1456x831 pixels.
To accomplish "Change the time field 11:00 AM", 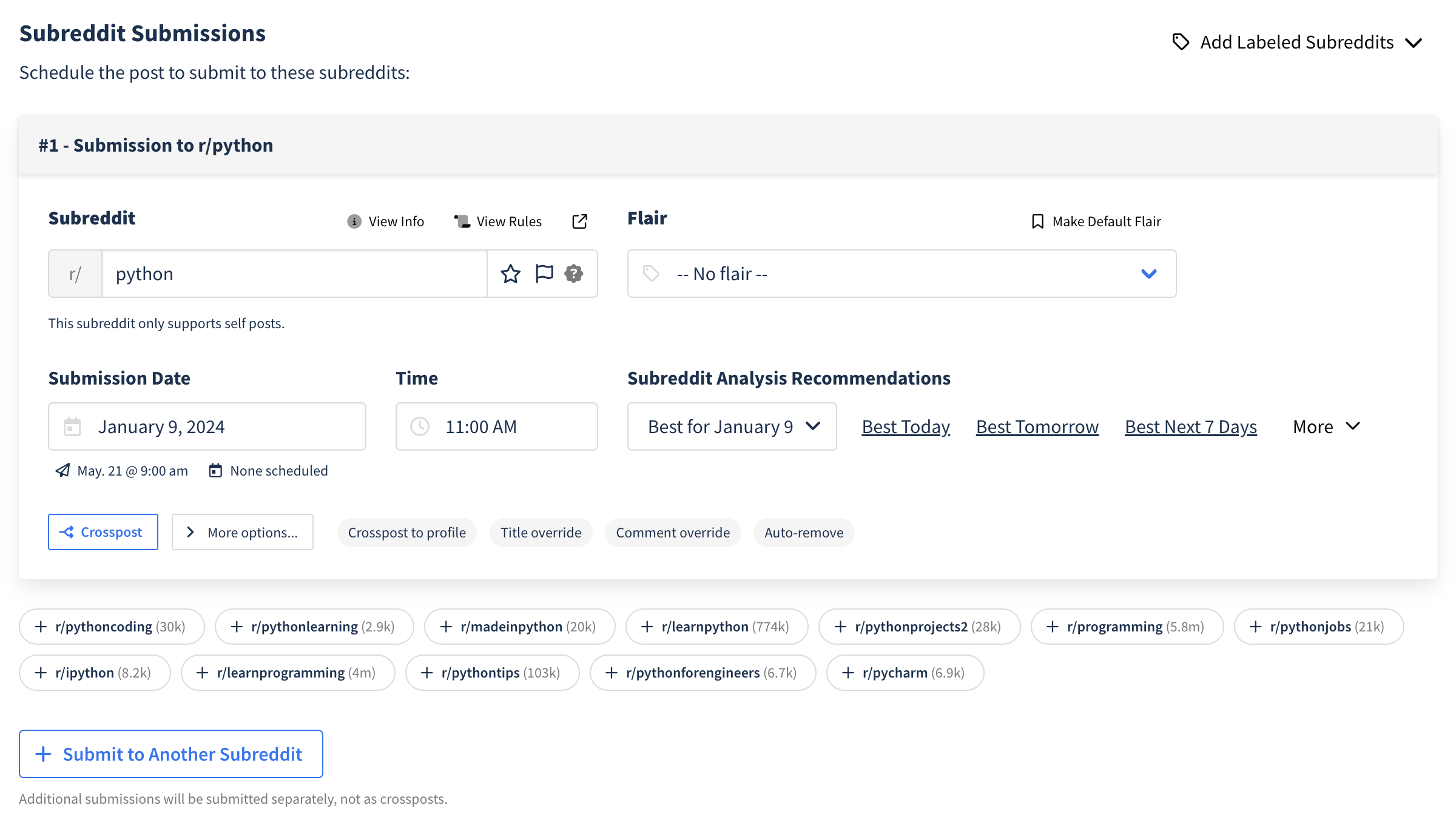I will (x=496, y=426).
